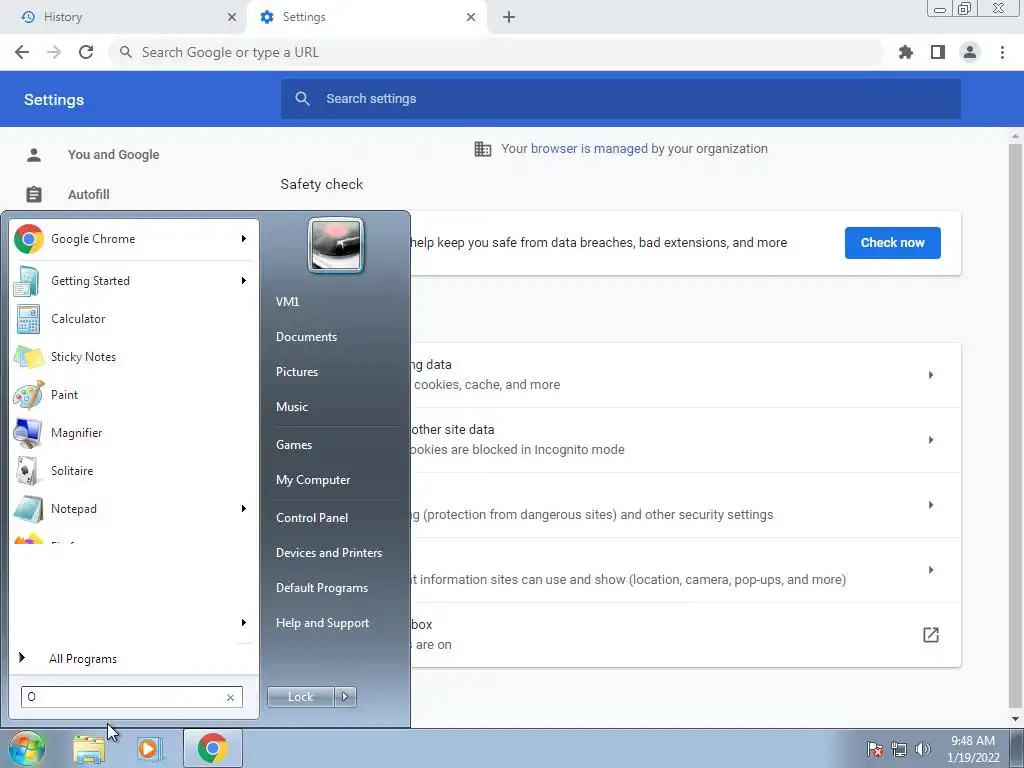Expand the Google Chrome jump list arrow
This screenshot has width=1024, height=768.
coord(244,239)
